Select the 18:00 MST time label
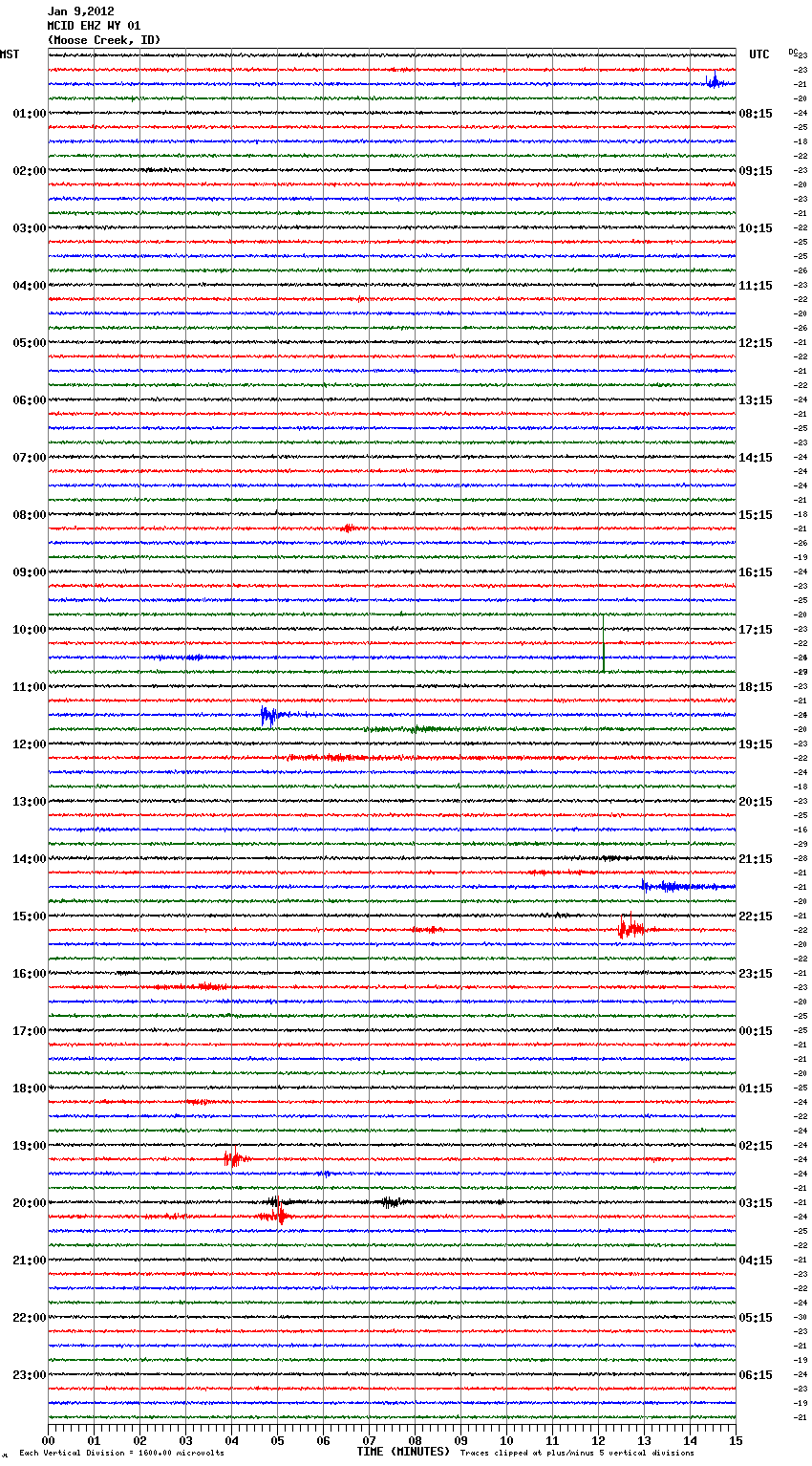 pos(30,1089)
